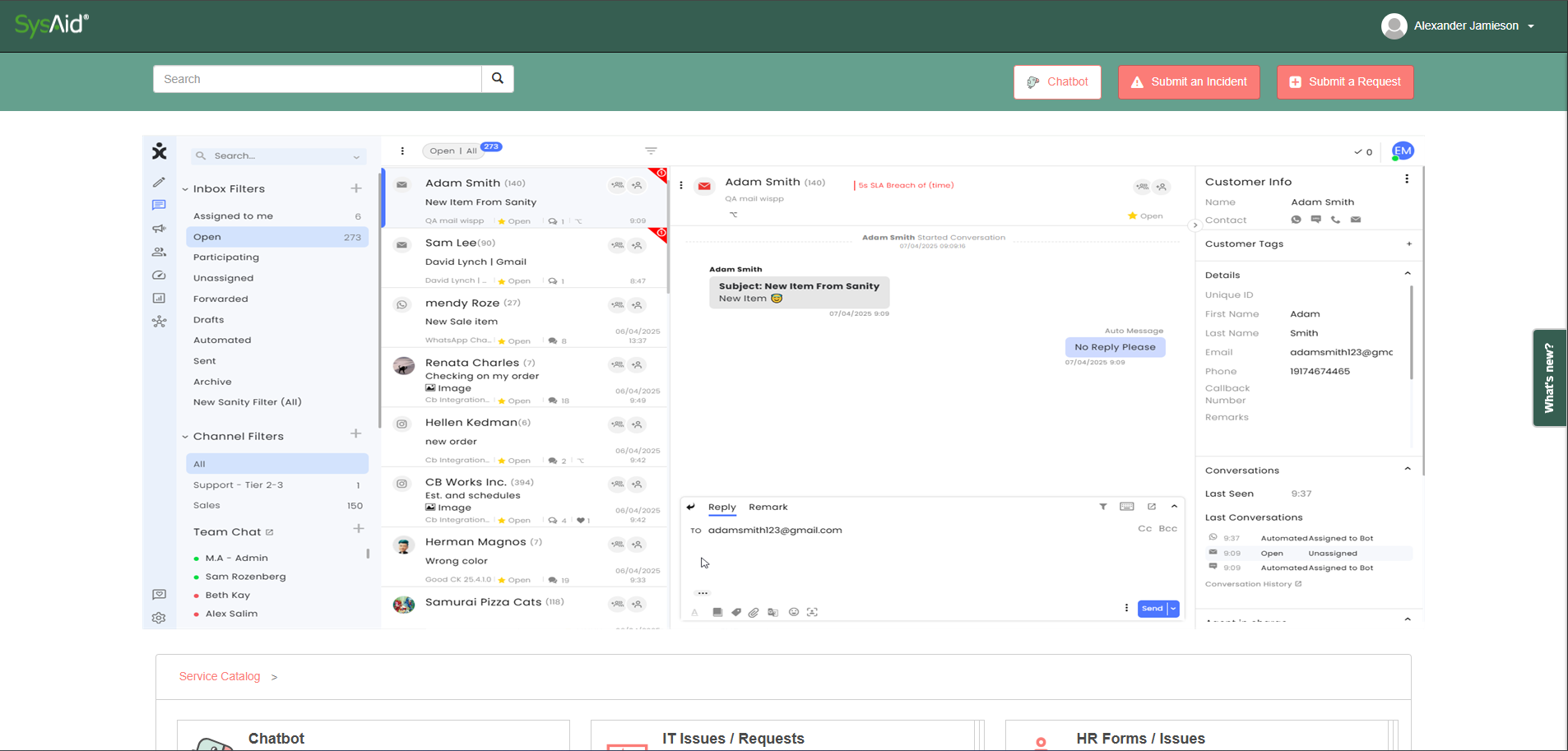
Task: Open the Alexander Jamieson user menu
Action: coord(1458,25)
